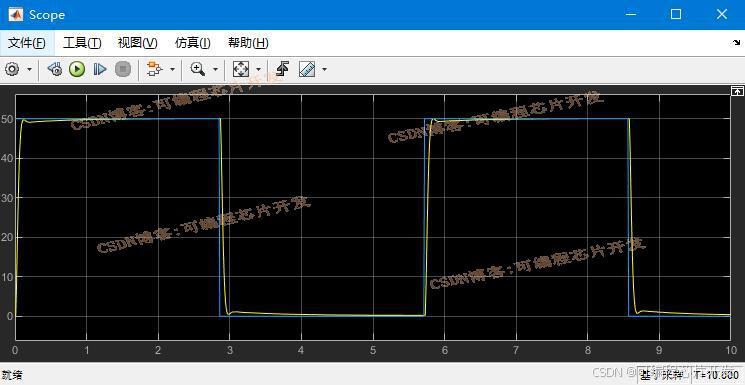
Task: Click the Step Forward button
Action: pos(99,69)
